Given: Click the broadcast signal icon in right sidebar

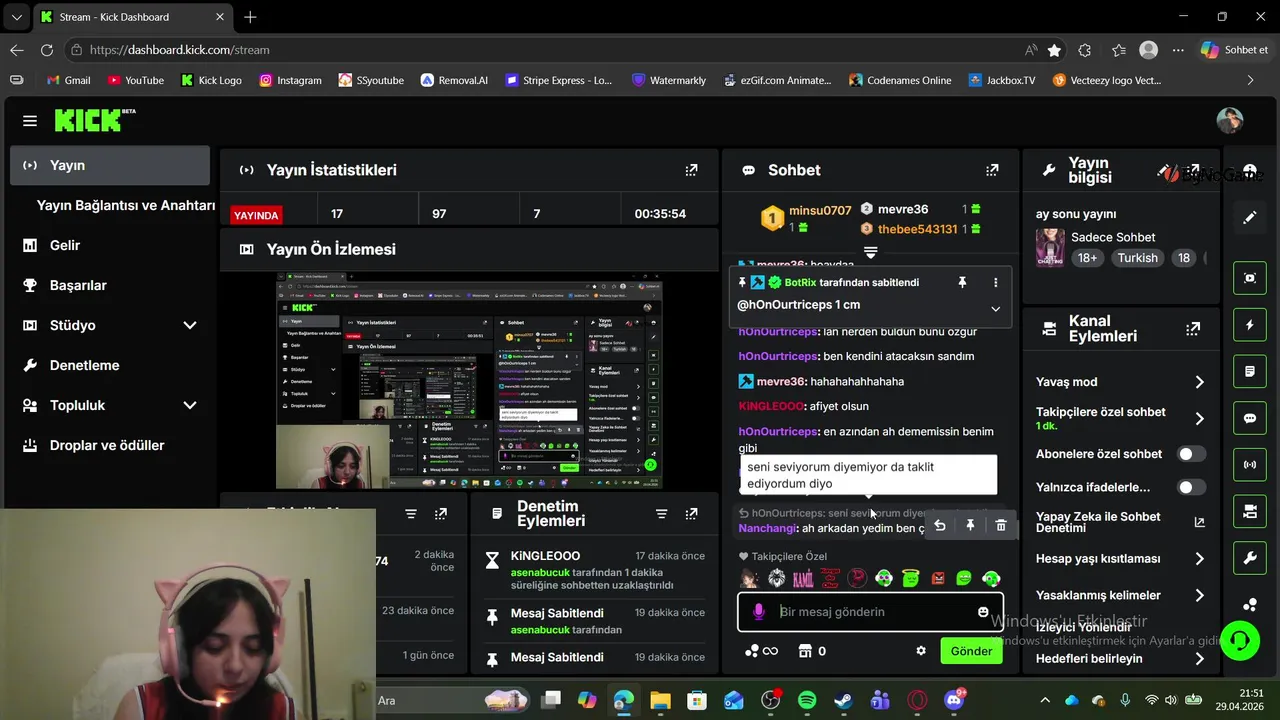Looking at the screenshot, I should (1250, 465).
